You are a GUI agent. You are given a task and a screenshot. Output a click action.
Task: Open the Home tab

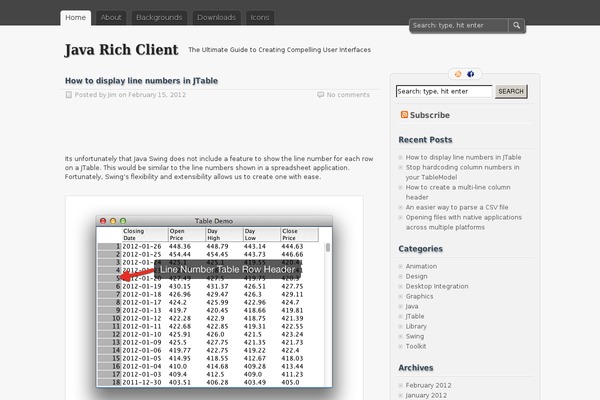(75, 18)
